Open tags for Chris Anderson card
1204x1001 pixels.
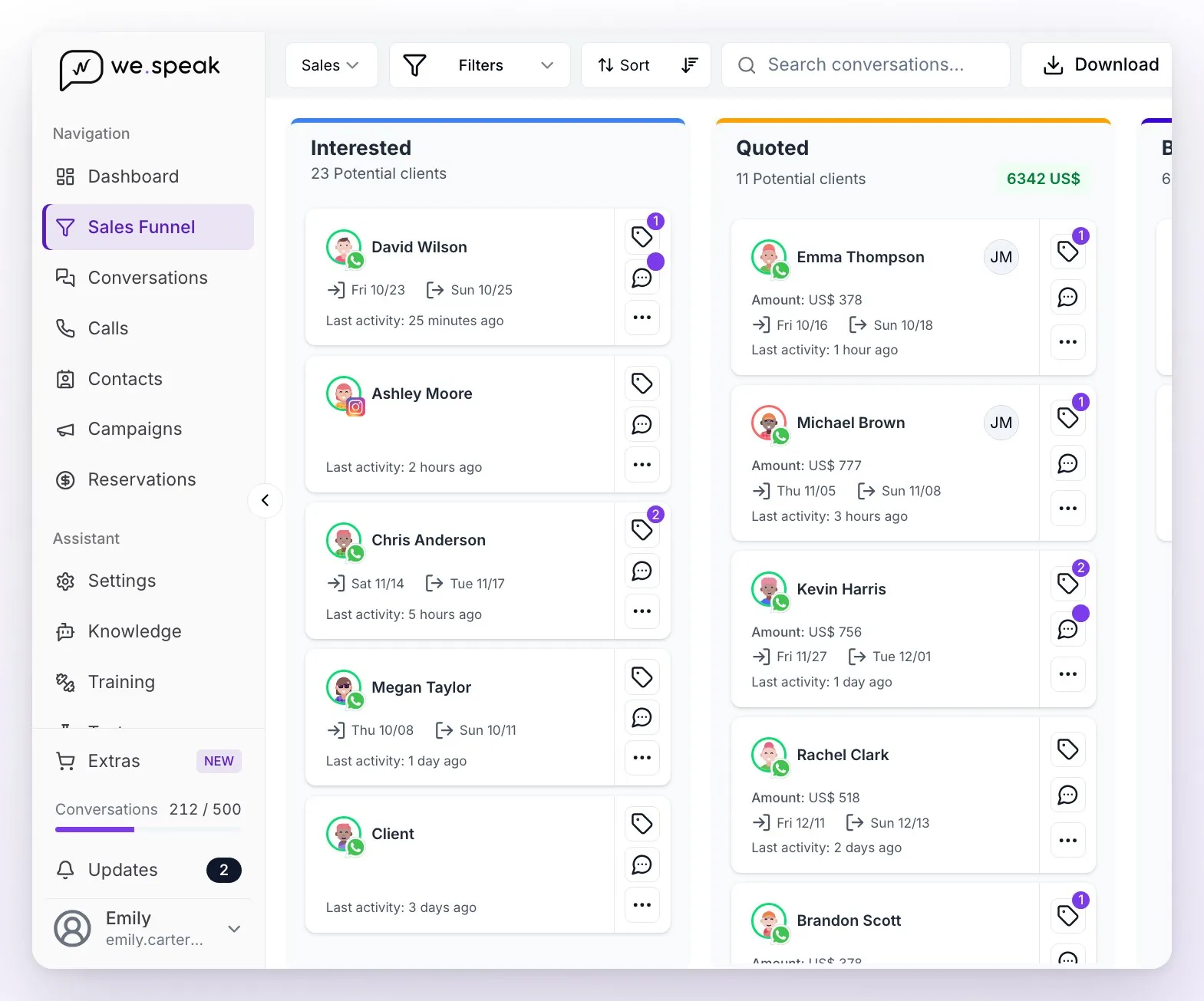pos(642,529)
